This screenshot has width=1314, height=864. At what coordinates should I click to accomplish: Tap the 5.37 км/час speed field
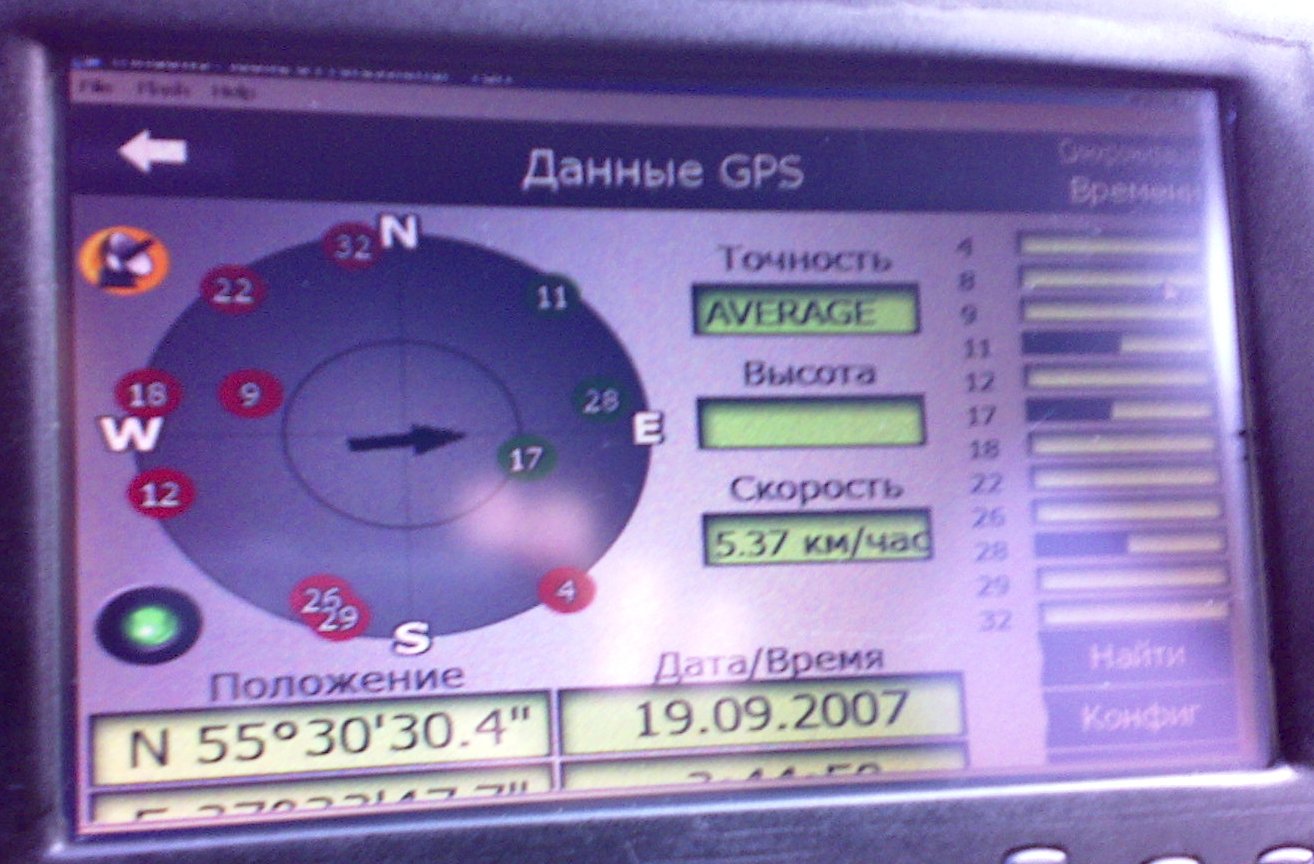click(817, 538)
